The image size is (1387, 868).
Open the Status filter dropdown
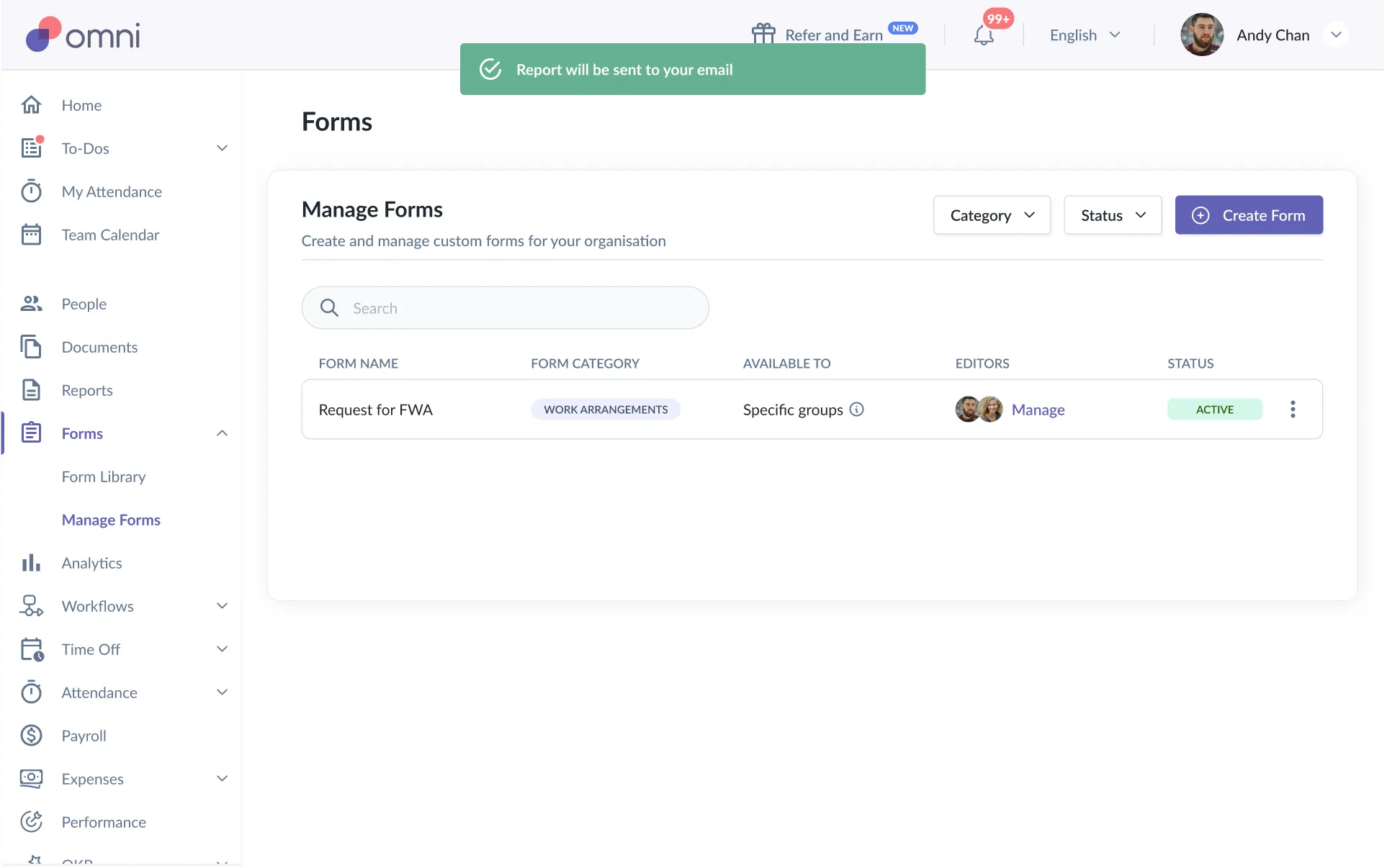(x=1113, y=215)
